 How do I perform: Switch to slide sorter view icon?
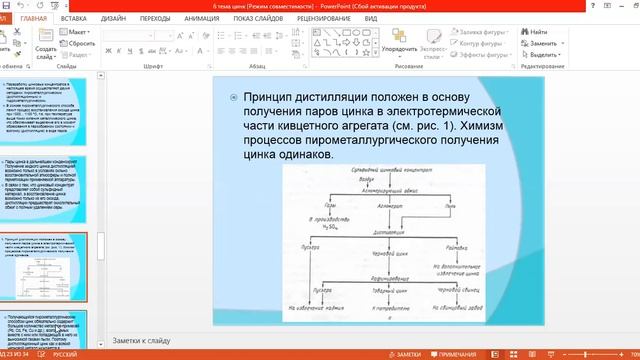(x=513, y=354)
